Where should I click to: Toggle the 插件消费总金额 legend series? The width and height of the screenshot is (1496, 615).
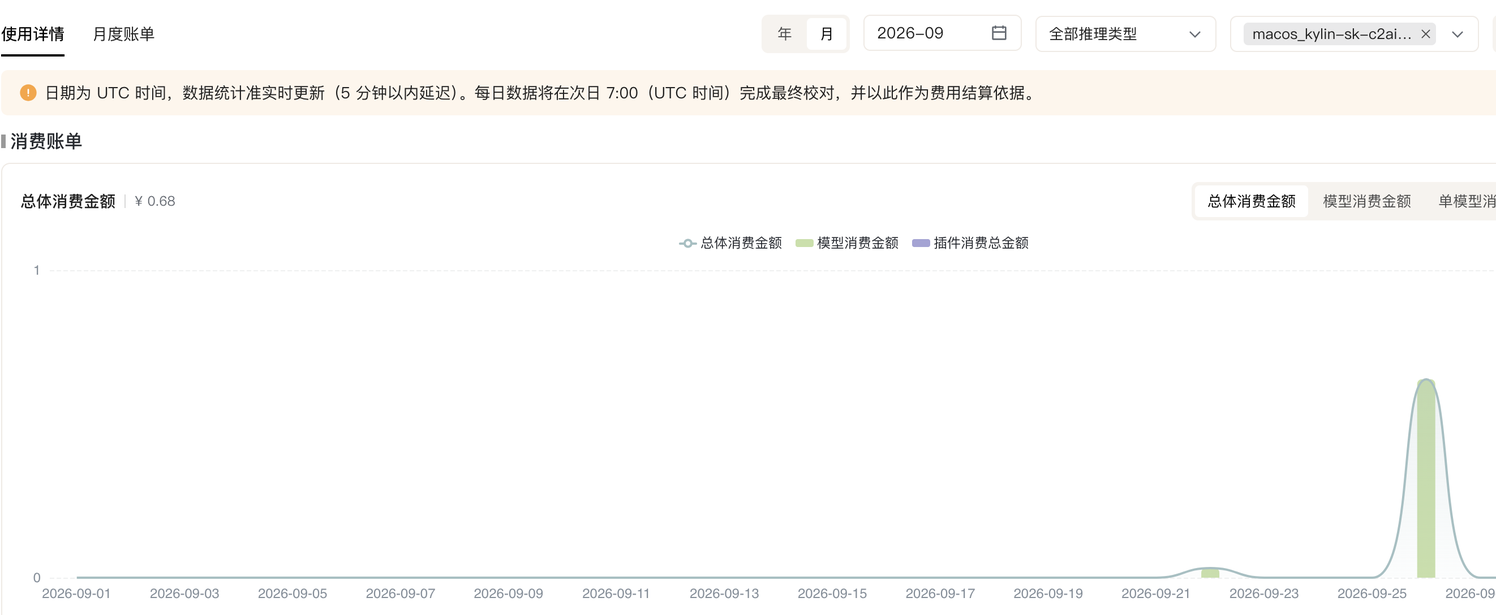point(970,243)
